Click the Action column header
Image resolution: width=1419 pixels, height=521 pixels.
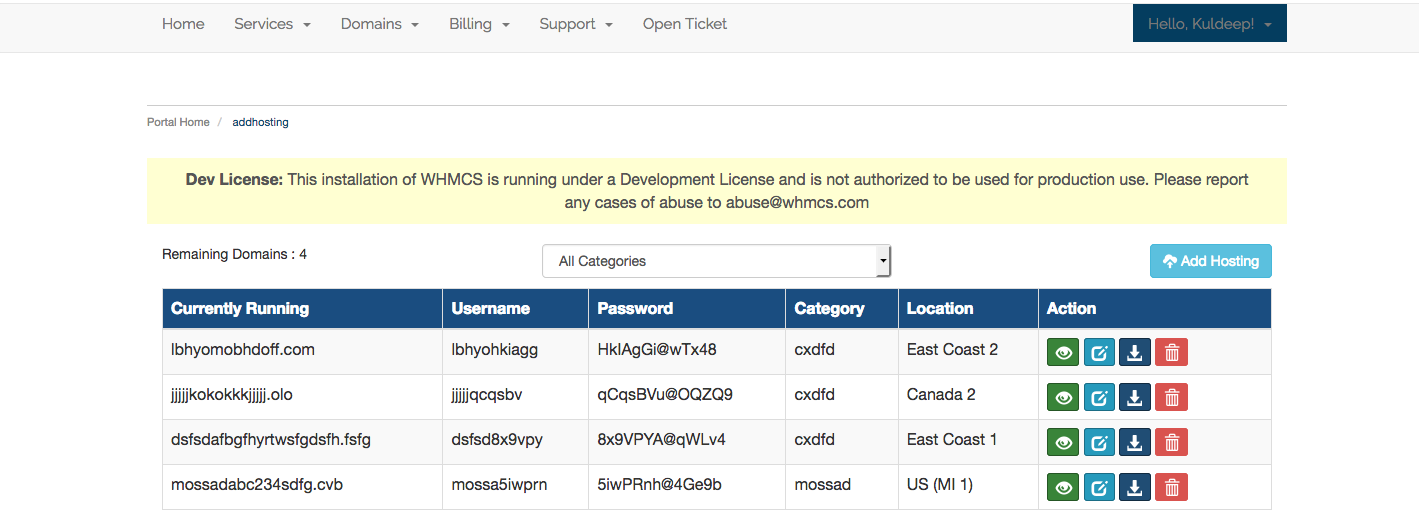pos(1155,308)
